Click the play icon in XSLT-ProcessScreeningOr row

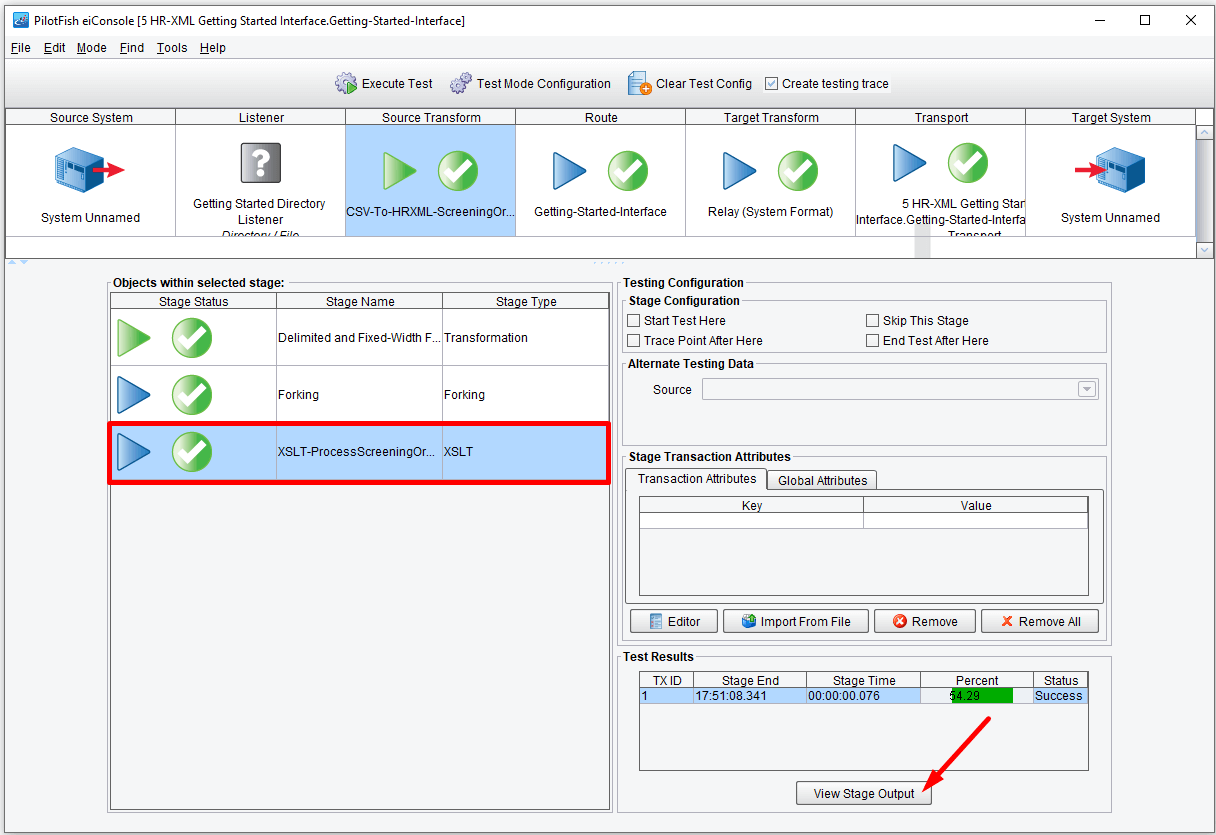click(x=133, y=452)
